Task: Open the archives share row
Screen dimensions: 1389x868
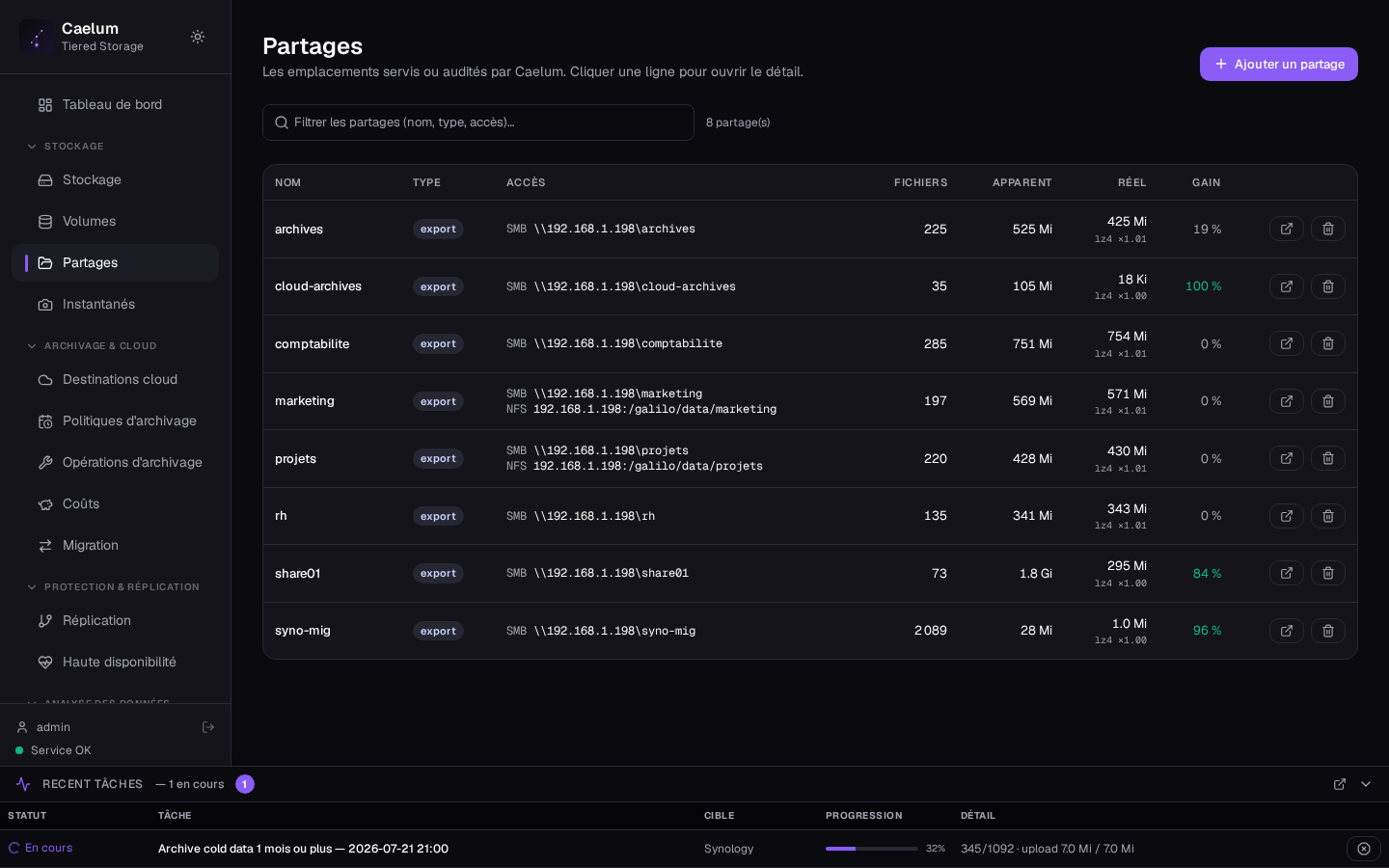Action: pyautogui.click(x=810, y=229)
